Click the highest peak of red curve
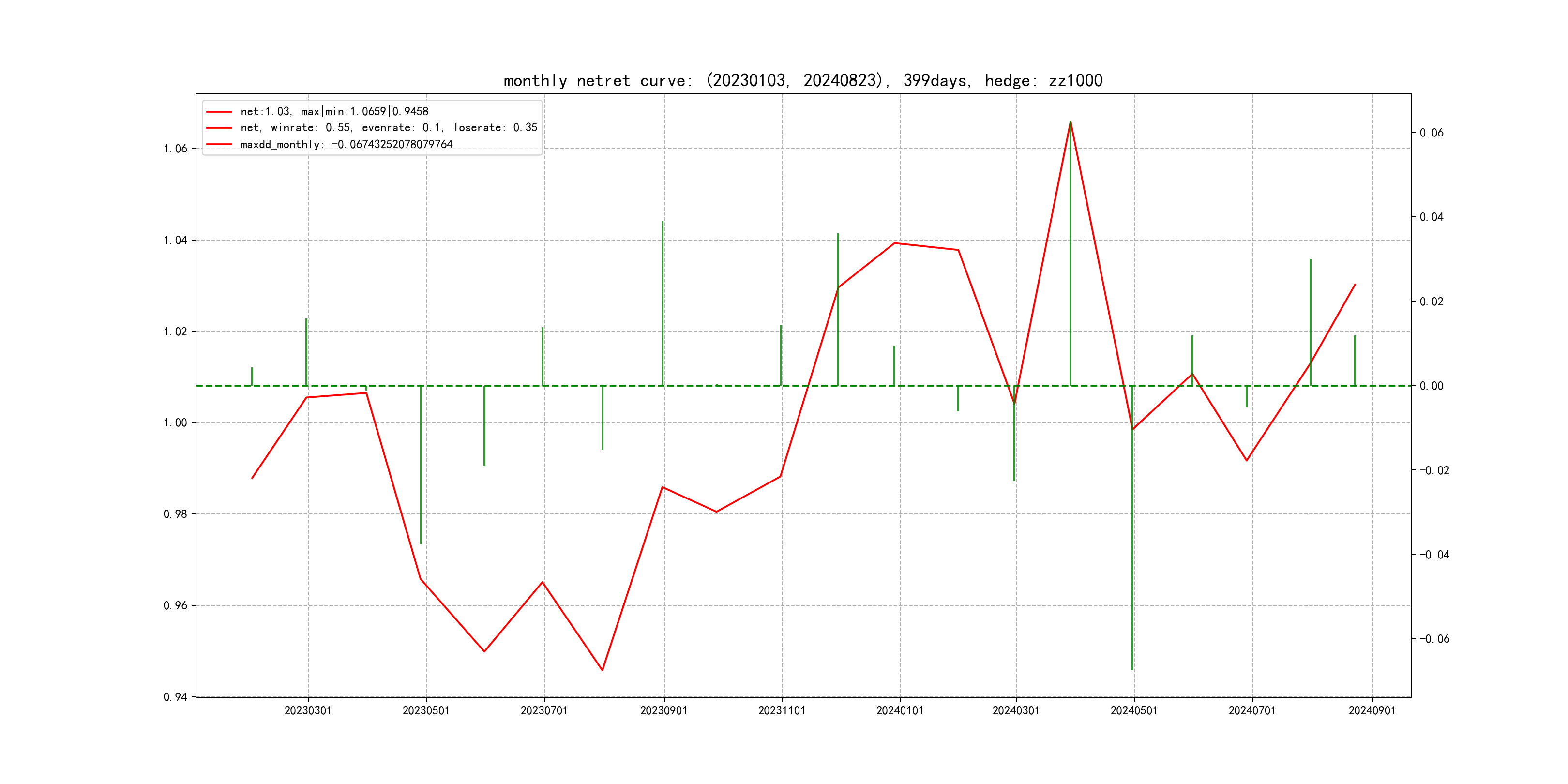This screenshot has width=1568, height=784. click(x=1070, y=122)
